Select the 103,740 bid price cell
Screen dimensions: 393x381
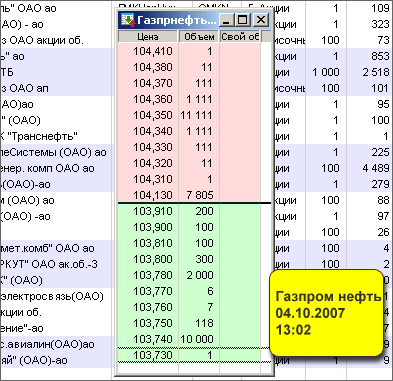(148, 339)
